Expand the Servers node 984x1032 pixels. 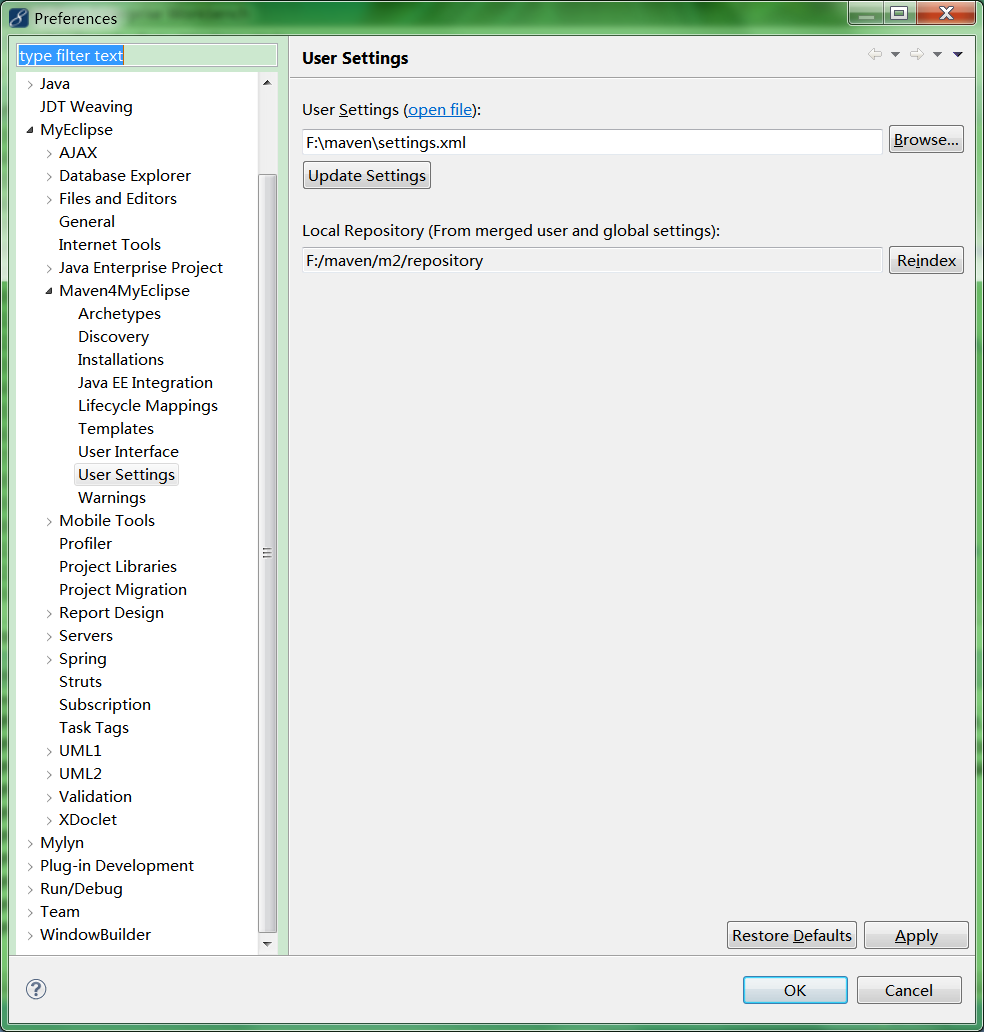click(x=49, y=636)
